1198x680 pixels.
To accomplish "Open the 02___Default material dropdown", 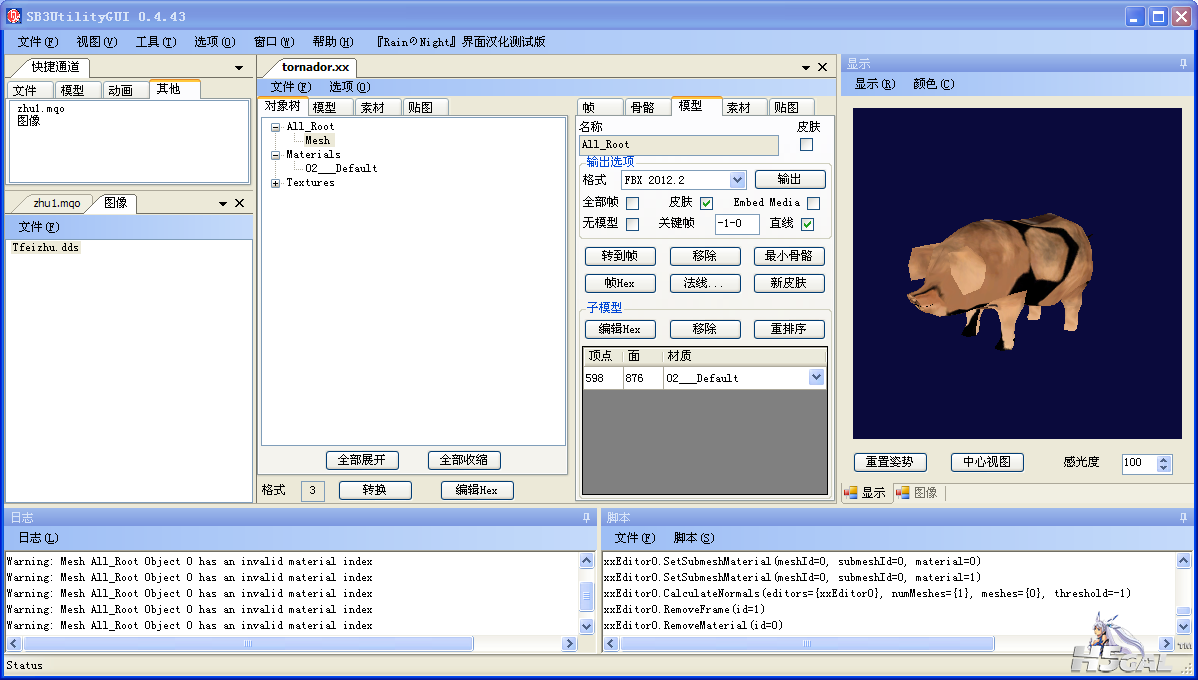I will [817, 377].
